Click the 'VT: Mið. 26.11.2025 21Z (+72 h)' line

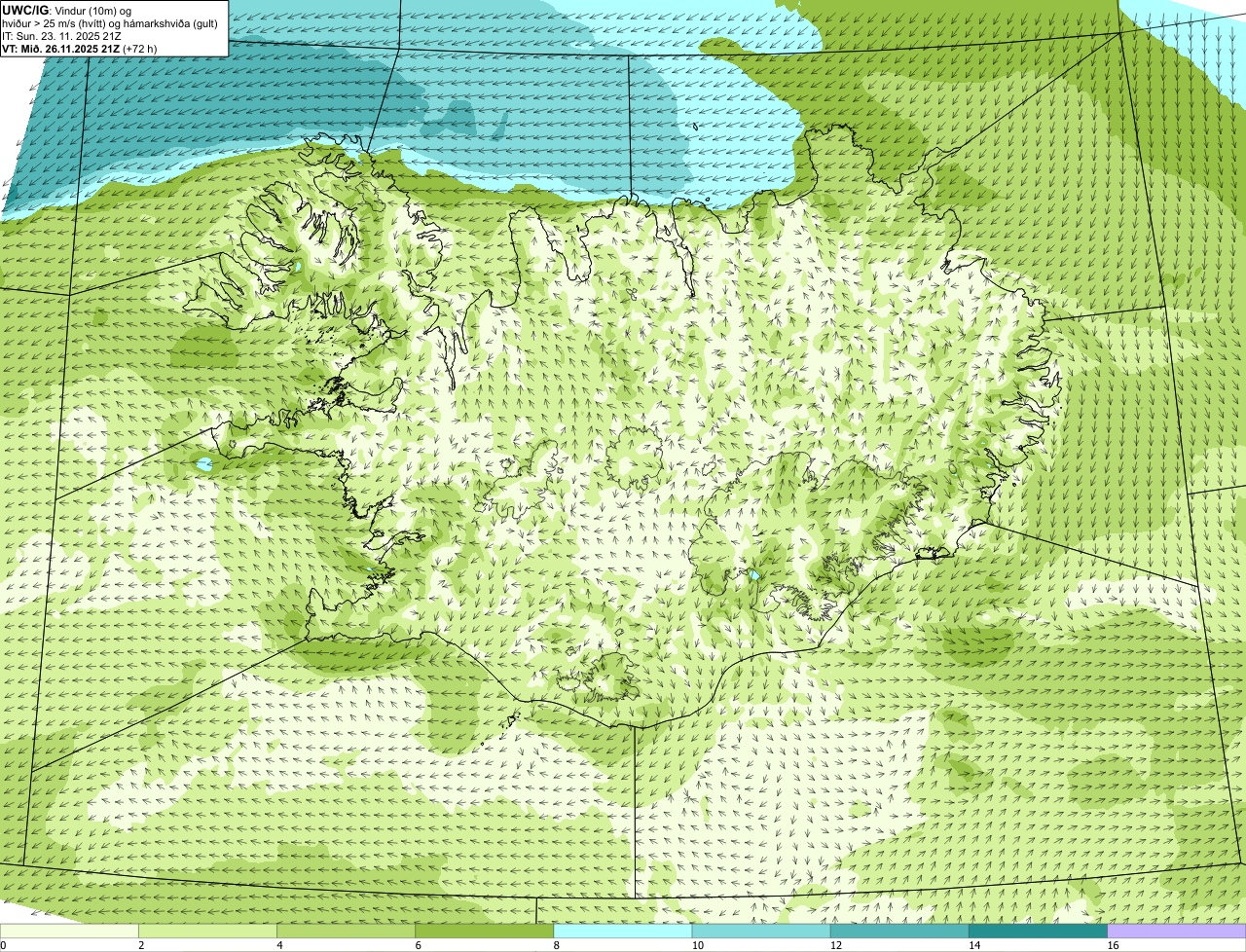click(80, 49)
